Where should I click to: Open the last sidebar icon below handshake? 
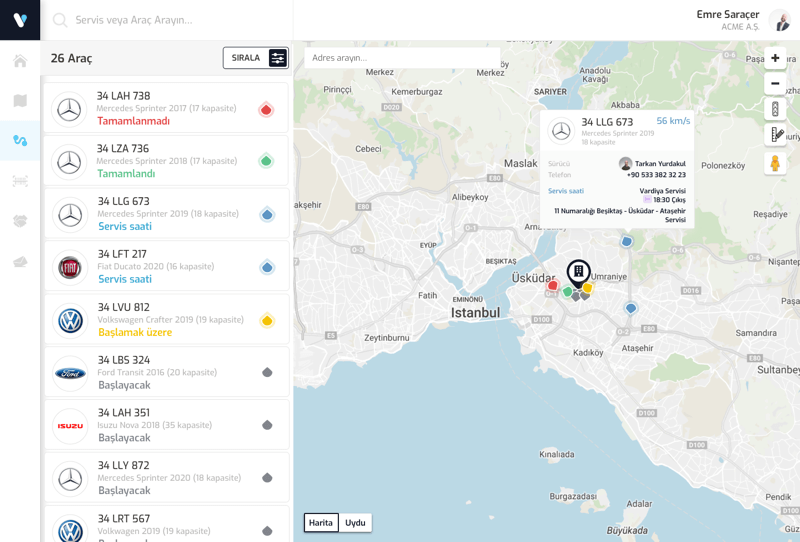point(20,262)
